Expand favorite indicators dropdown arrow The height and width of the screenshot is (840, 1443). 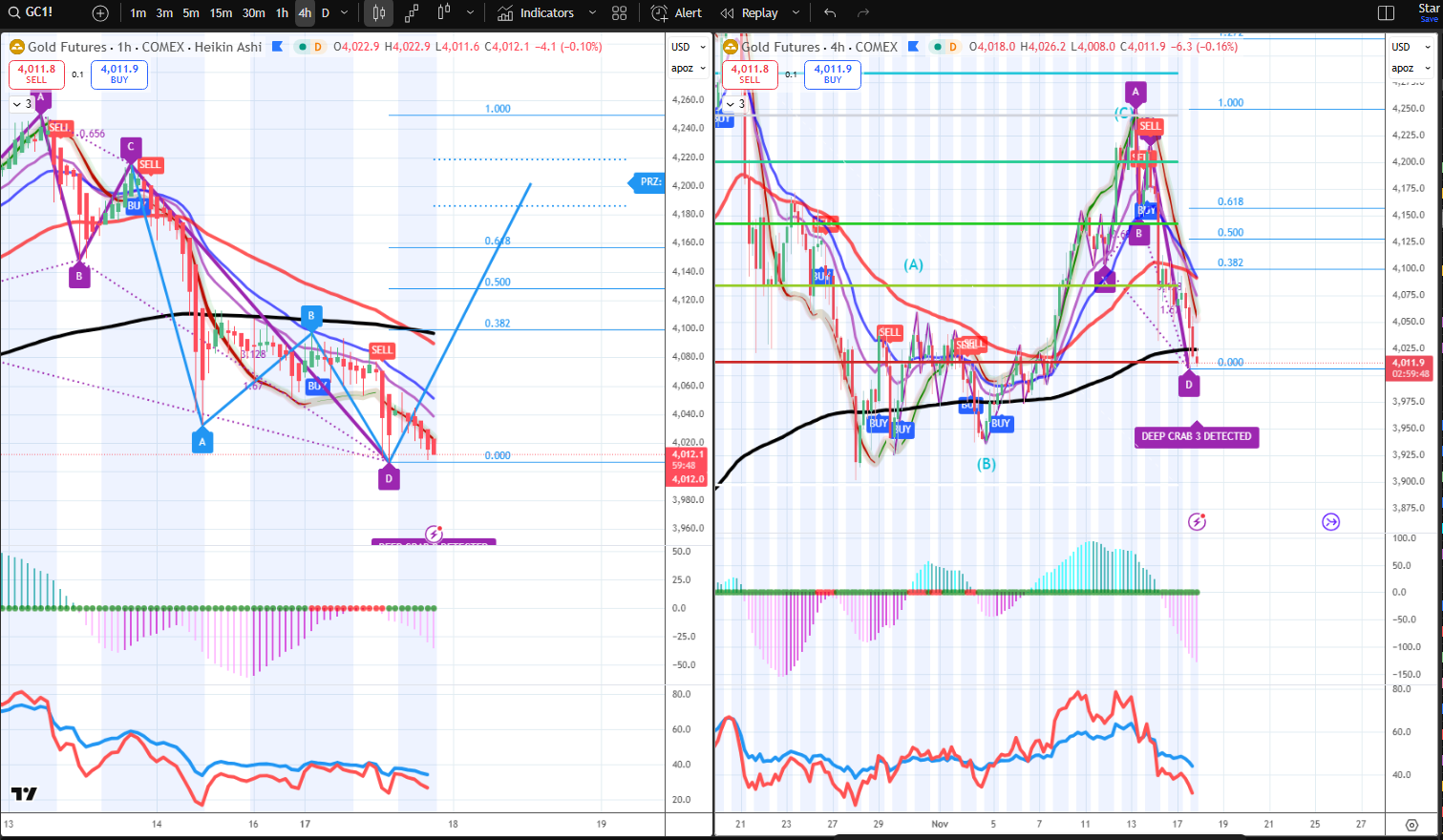[592, 13]
